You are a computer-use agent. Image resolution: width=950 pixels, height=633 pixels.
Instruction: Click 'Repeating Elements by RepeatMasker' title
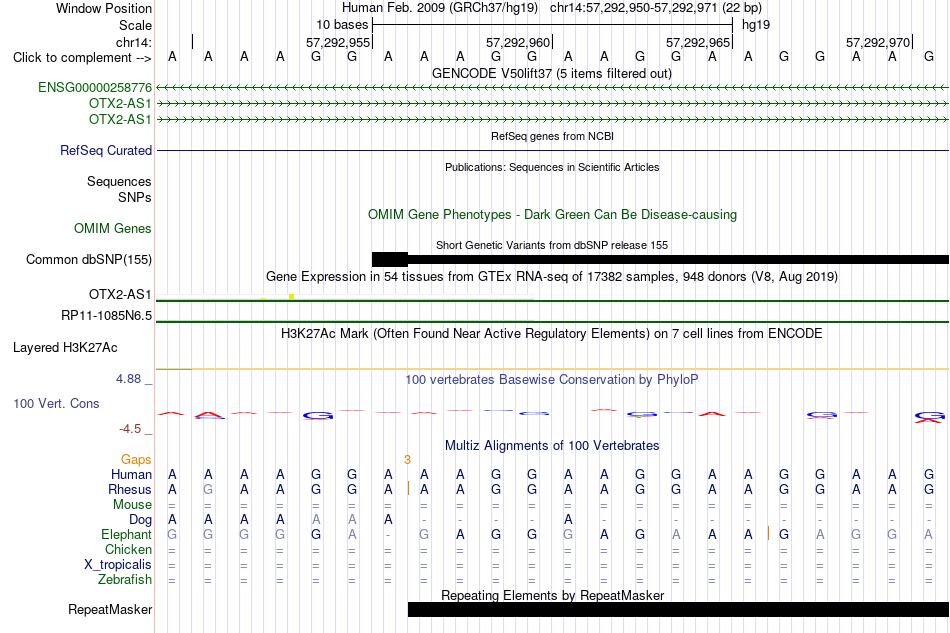[x=553, y=595]
